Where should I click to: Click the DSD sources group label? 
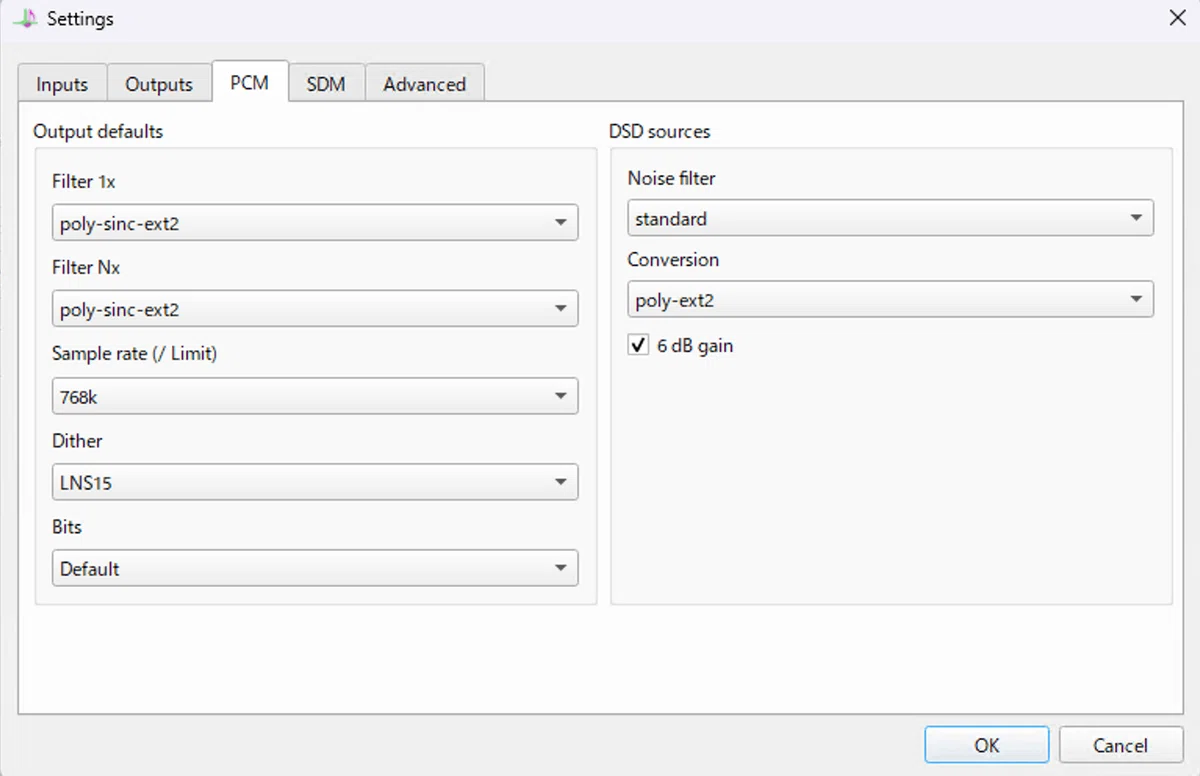pyautogui.click(x=660, y=131)
